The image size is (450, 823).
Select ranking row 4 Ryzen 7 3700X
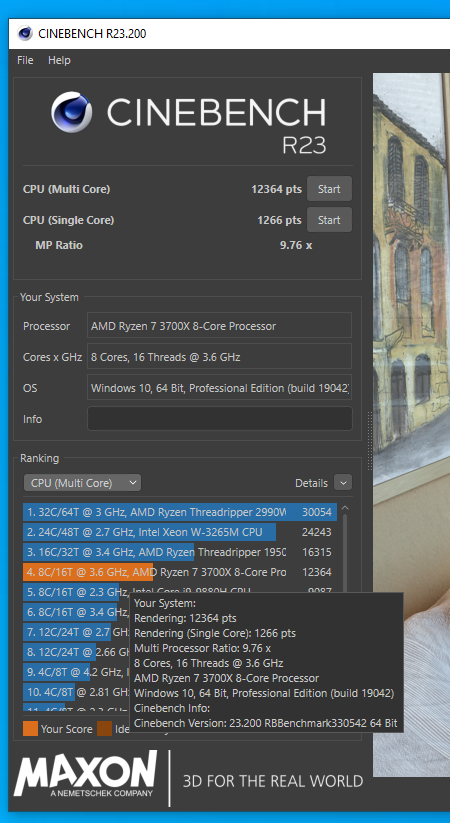(x=180, y=572)
